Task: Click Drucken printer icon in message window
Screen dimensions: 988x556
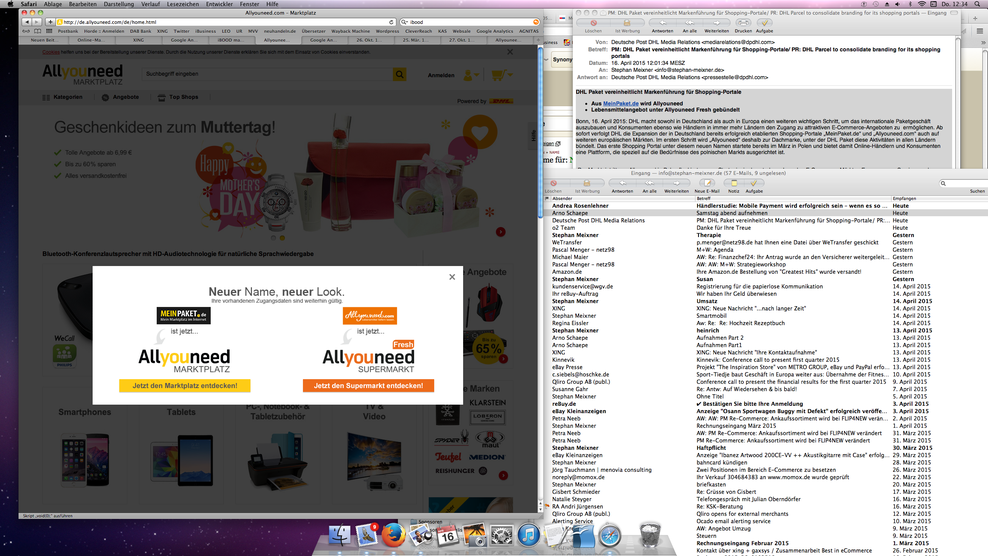Action: 743,25
